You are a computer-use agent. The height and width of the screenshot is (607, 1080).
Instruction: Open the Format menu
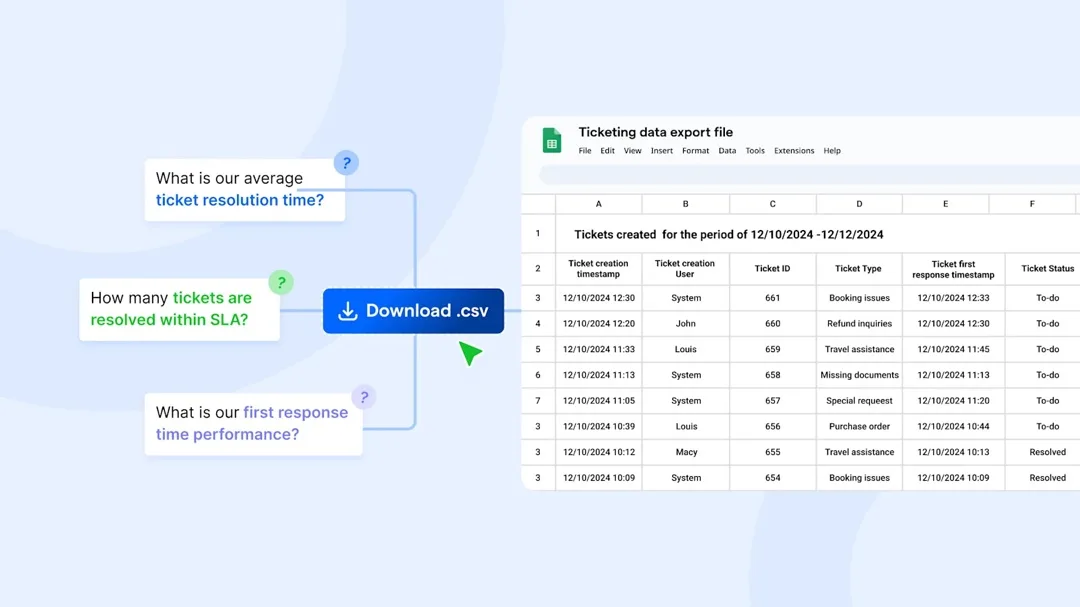(696, 151)
